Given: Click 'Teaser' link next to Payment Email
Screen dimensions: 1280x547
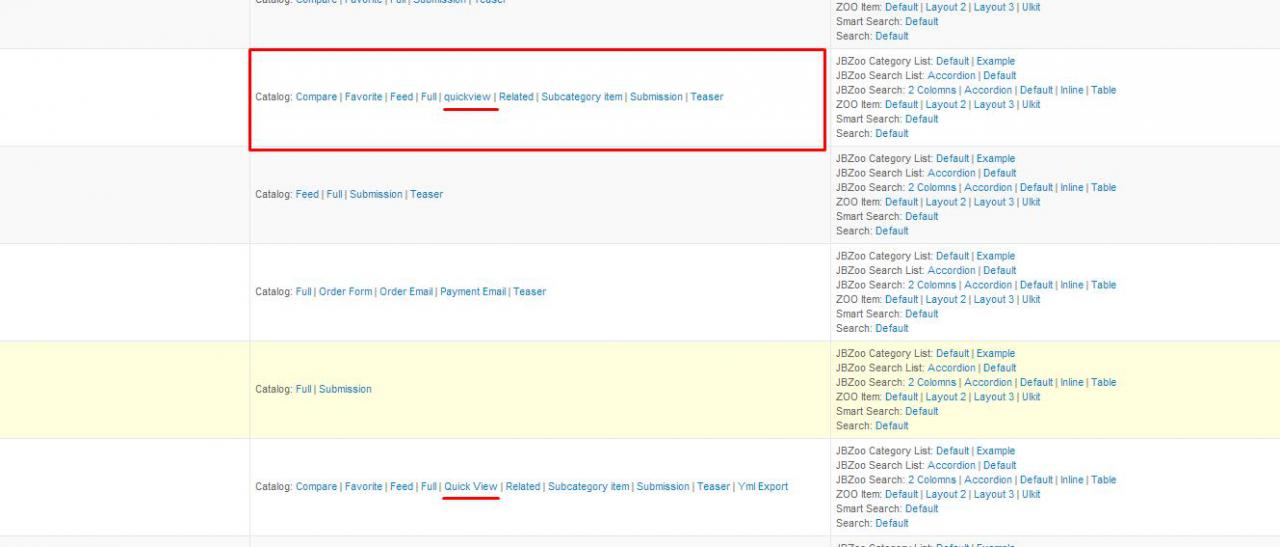Looking at the screenshot, I should pyautogui.click(x=530, y=292).
